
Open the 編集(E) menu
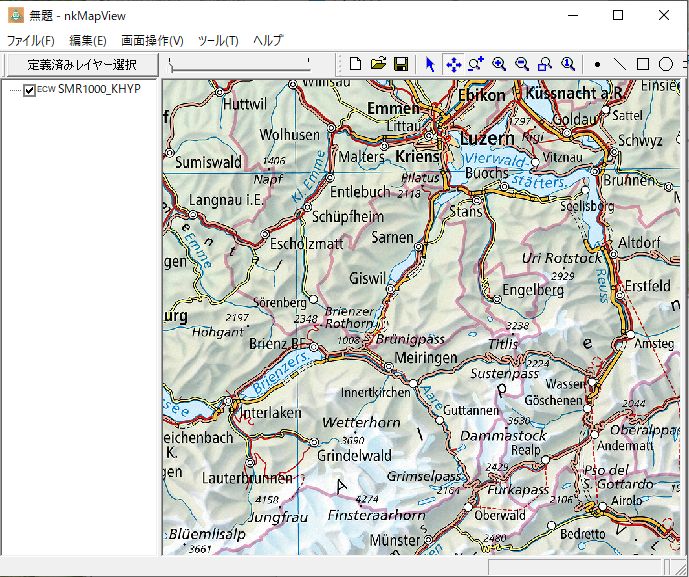point(88,41)
